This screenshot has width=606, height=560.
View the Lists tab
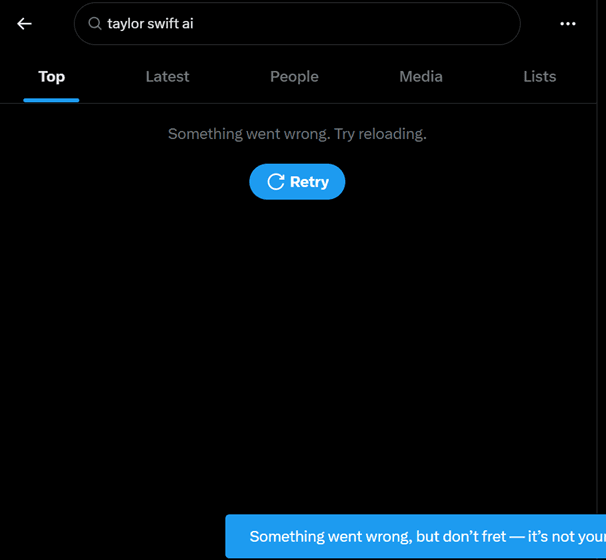(539, 77)
